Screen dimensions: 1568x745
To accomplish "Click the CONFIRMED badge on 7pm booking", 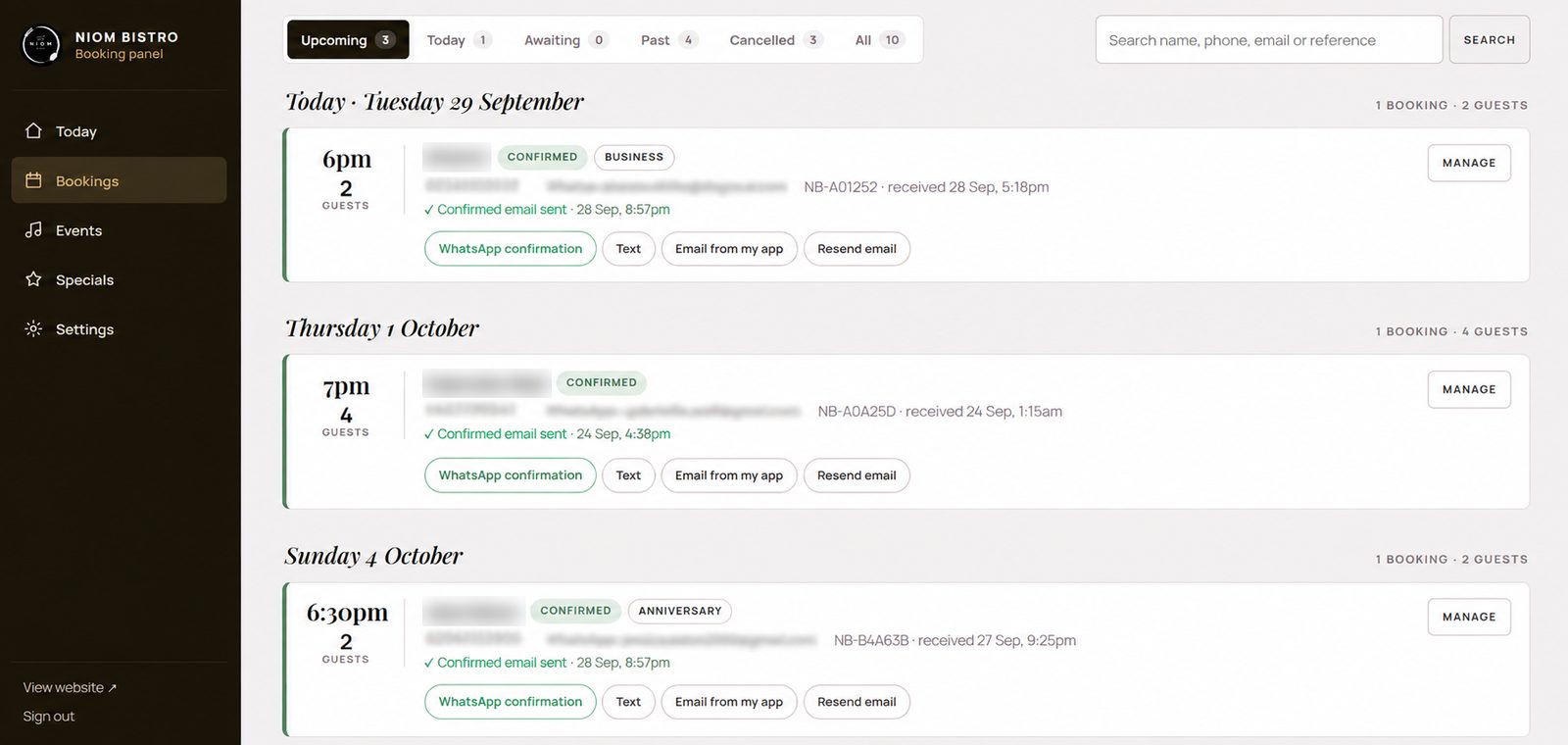I will [601, 382].
